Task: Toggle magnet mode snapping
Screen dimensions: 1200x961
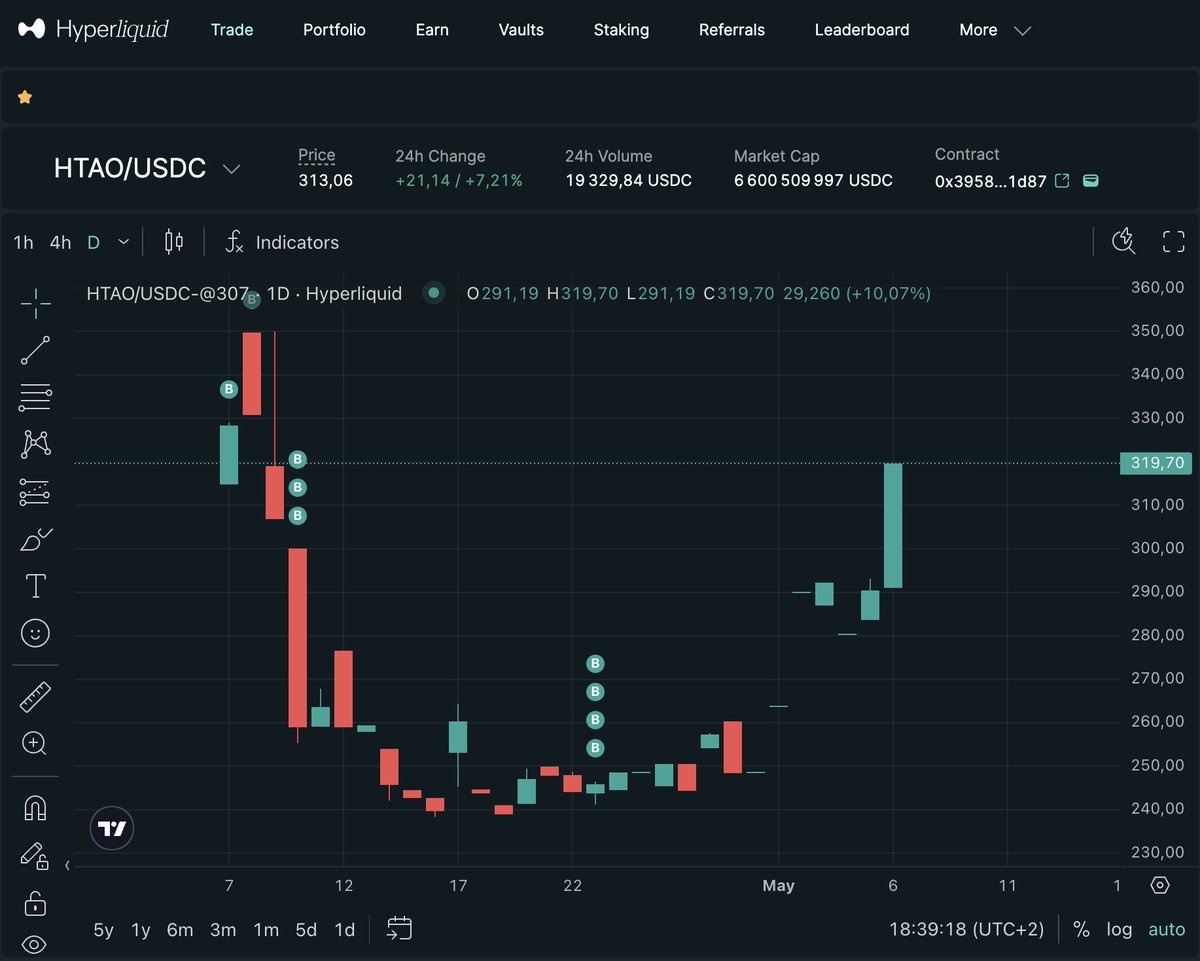Action: click(x=36, y=807)
